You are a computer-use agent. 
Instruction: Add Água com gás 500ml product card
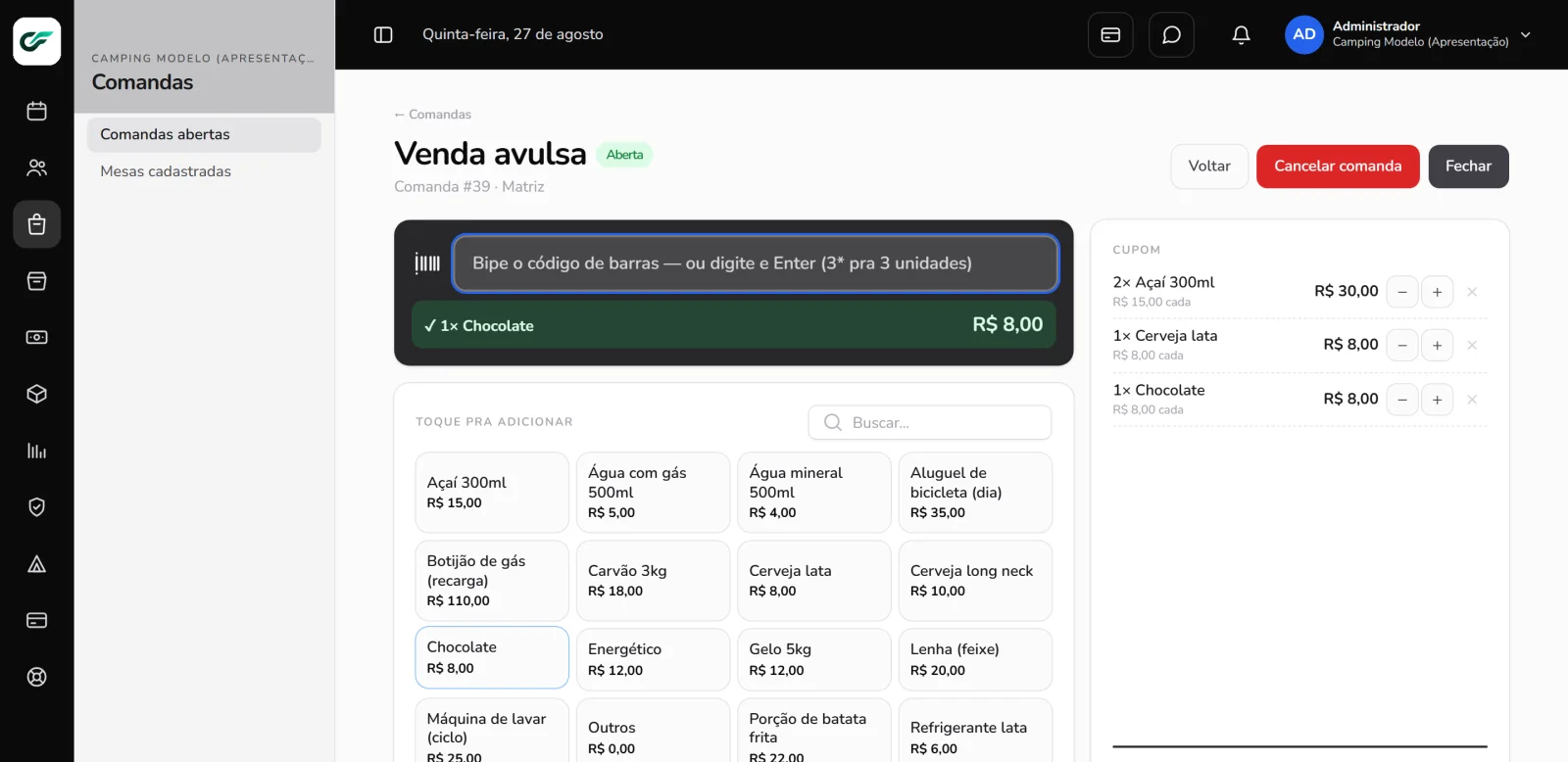point(653,493)
